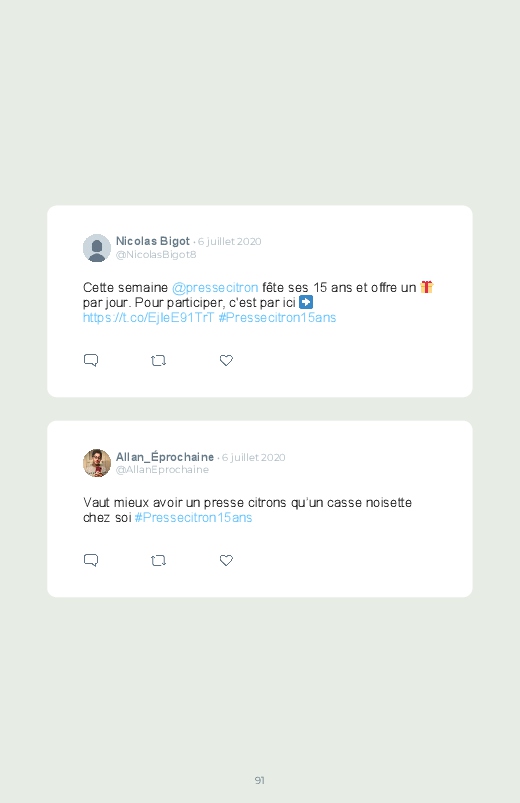Image resolution: width=520 pixels, height=803 pixels.
Task: Click the 6 juillet 2020 date on first tweet
Action: [230, 242]
